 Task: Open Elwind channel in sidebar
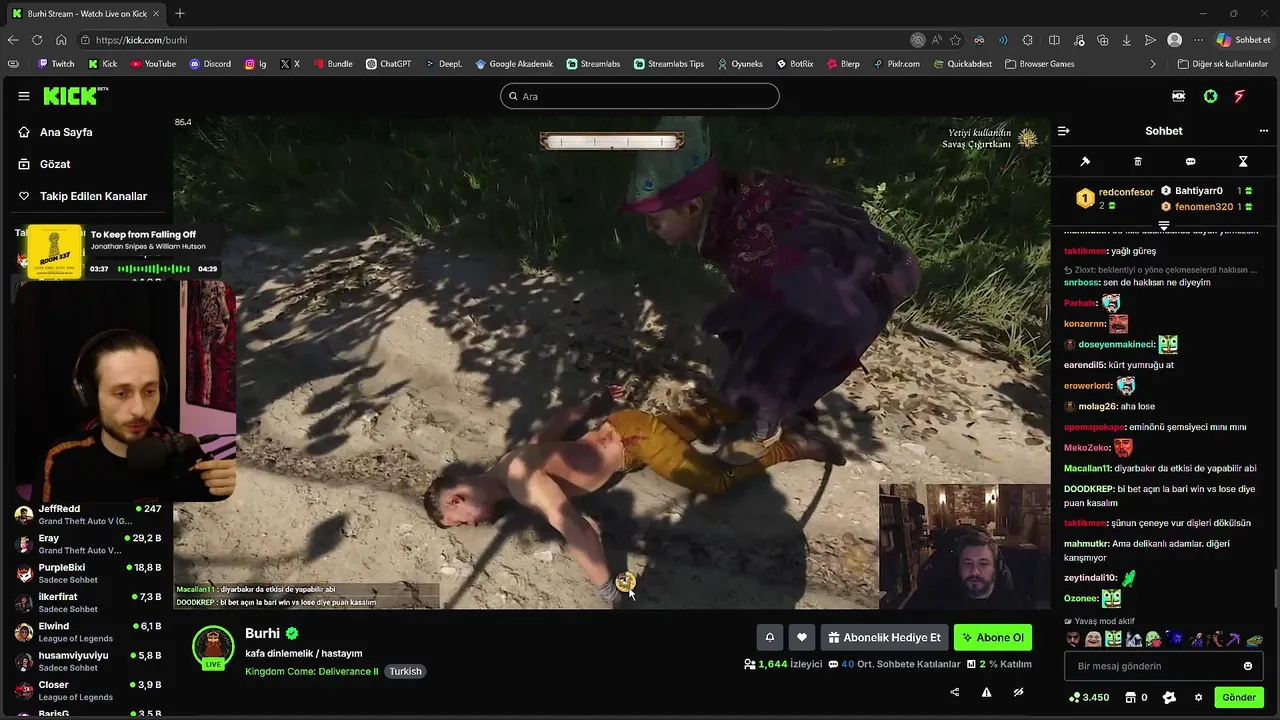(x=88, y=632)
